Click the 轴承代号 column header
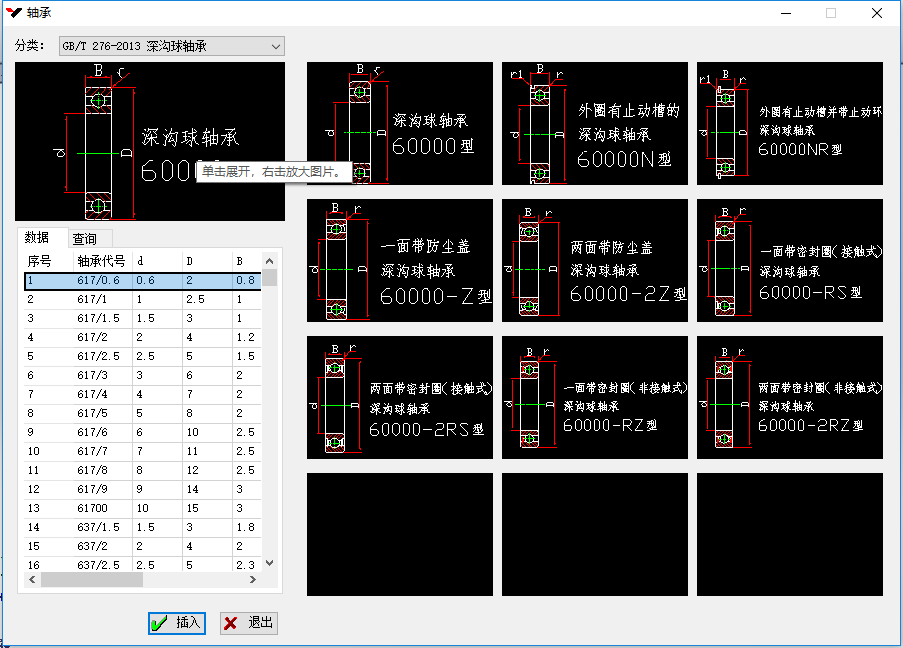Viewport: 903px width, 648px height. click(x=101, y=261)
